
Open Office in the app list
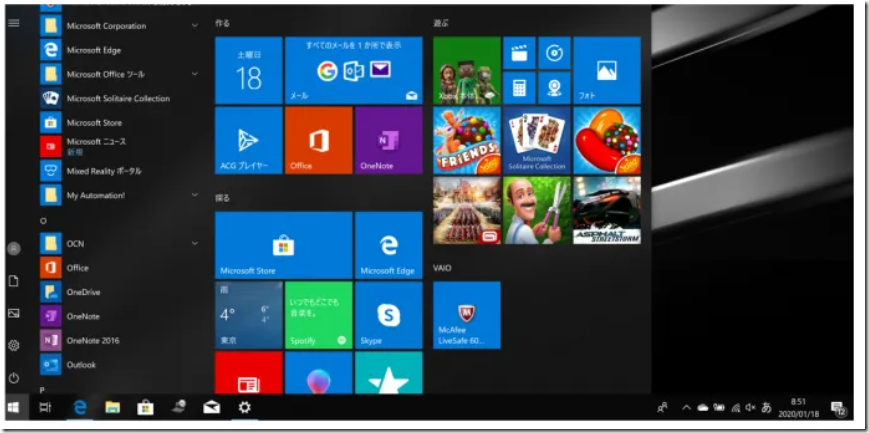(120, 268)
